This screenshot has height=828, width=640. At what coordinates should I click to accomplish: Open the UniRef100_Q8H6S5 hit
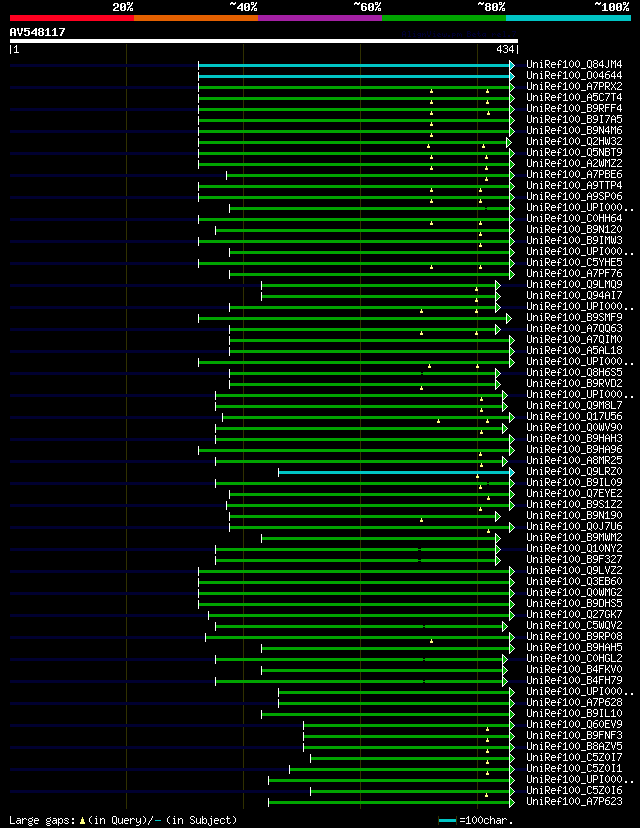[x=574, y=373]
